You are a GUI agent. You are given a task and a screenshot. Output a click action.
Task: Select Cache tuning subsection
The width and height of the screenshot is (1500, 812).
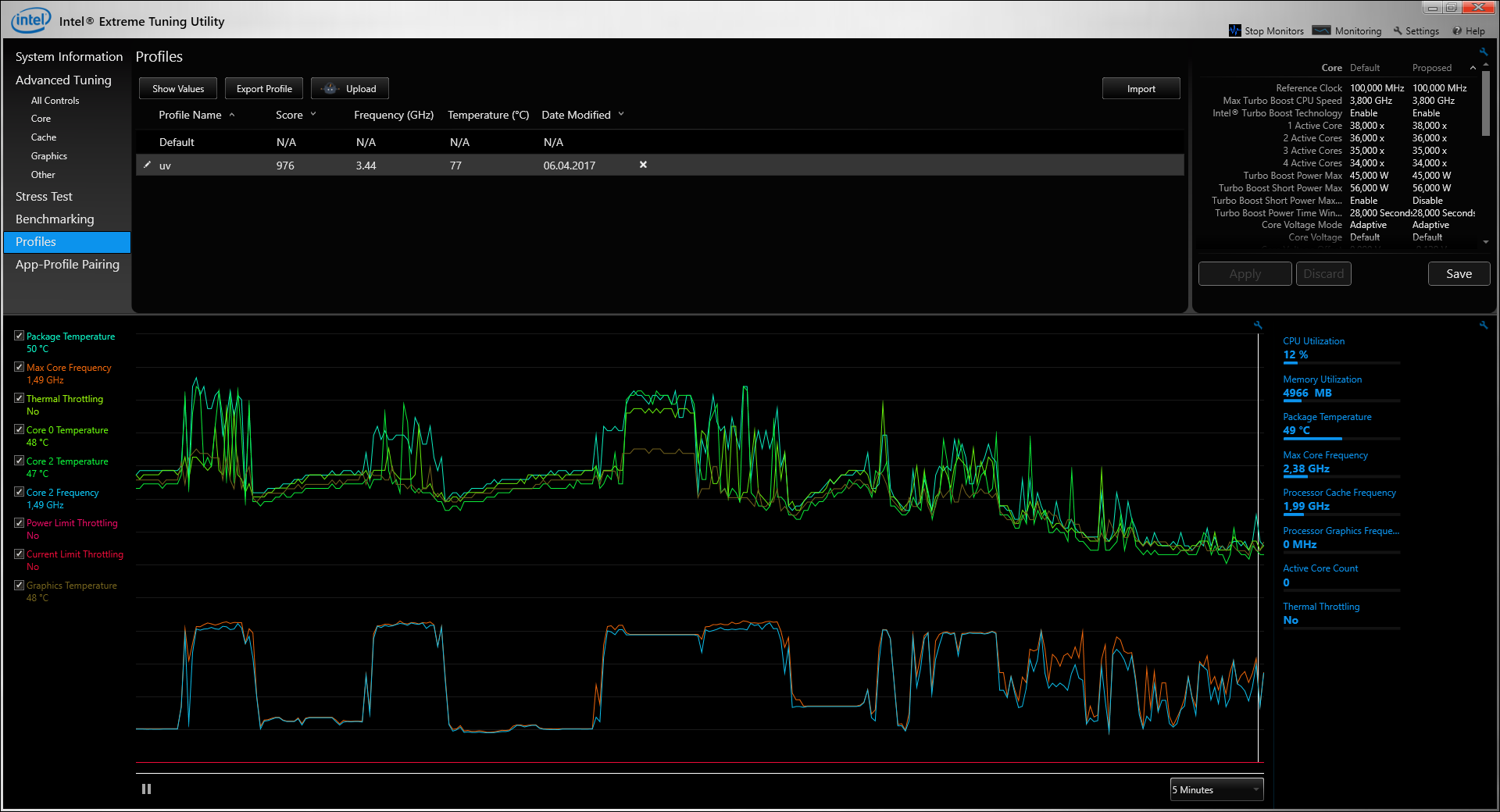point(44,137)
